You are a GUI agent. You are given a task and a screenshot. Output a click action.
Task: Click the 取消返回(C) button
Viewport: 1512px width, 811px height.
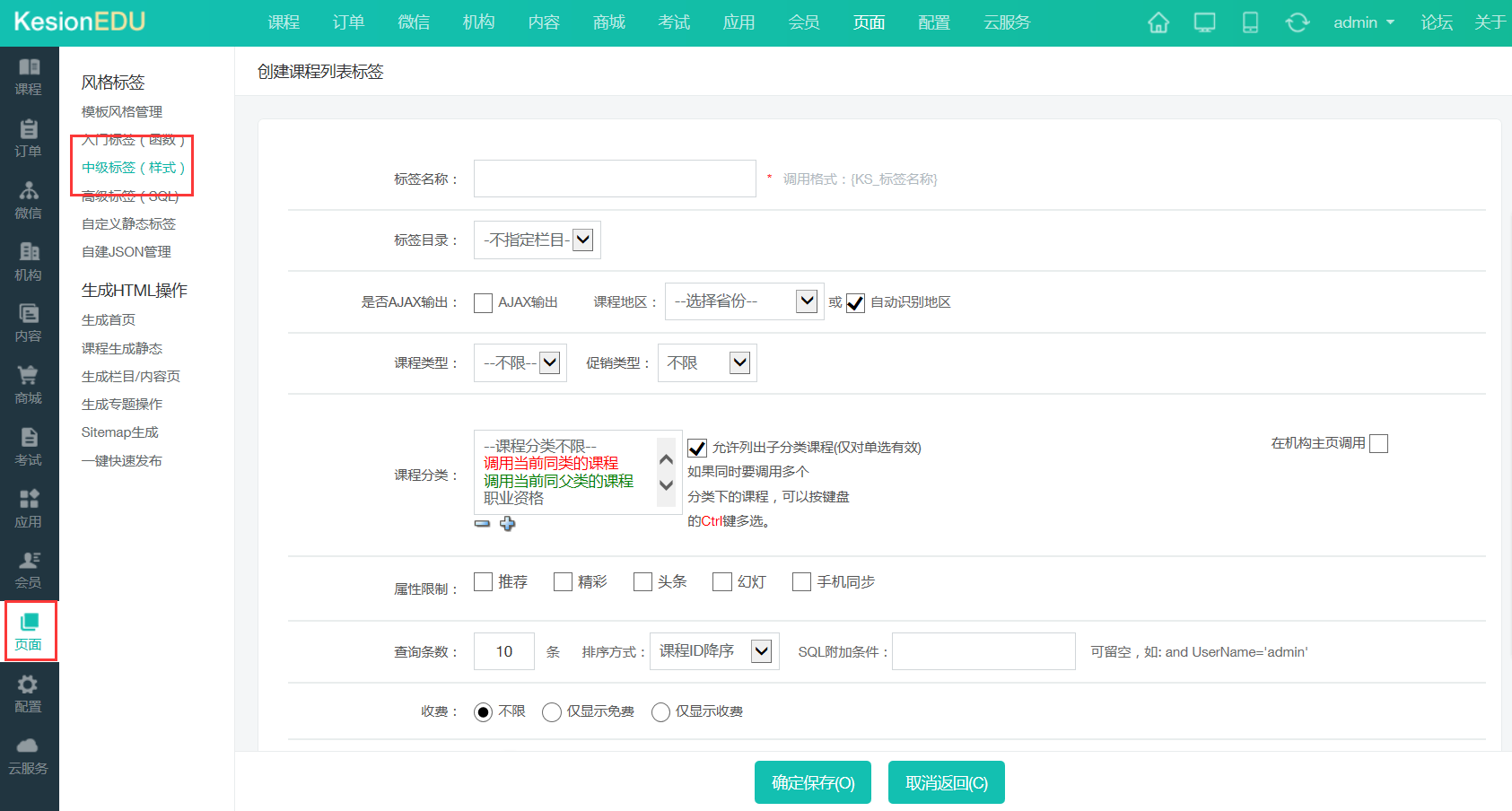tap(947, 782)
